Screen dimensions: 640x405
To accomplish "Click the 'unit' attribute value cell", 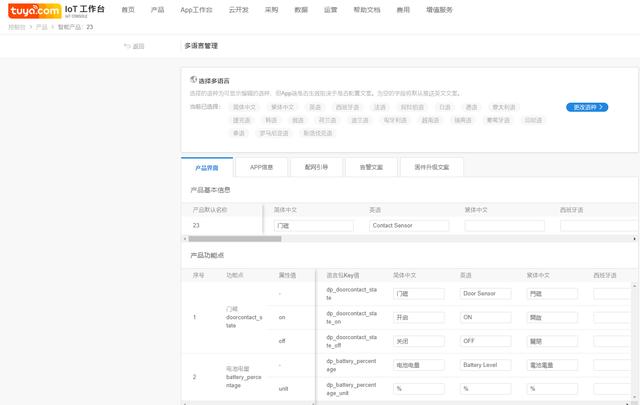I will [283, 389].
